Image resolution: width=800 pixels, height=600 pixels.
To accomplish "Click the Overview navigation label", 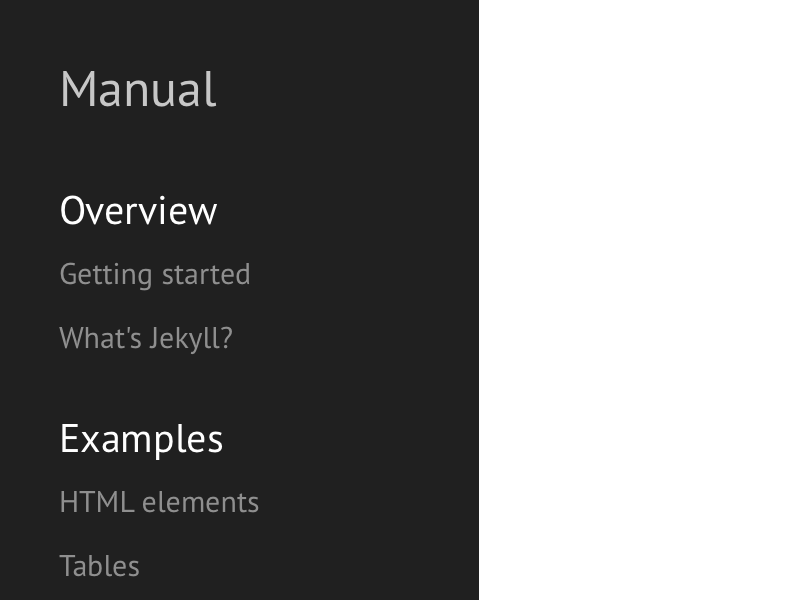I will click(138, 210).
